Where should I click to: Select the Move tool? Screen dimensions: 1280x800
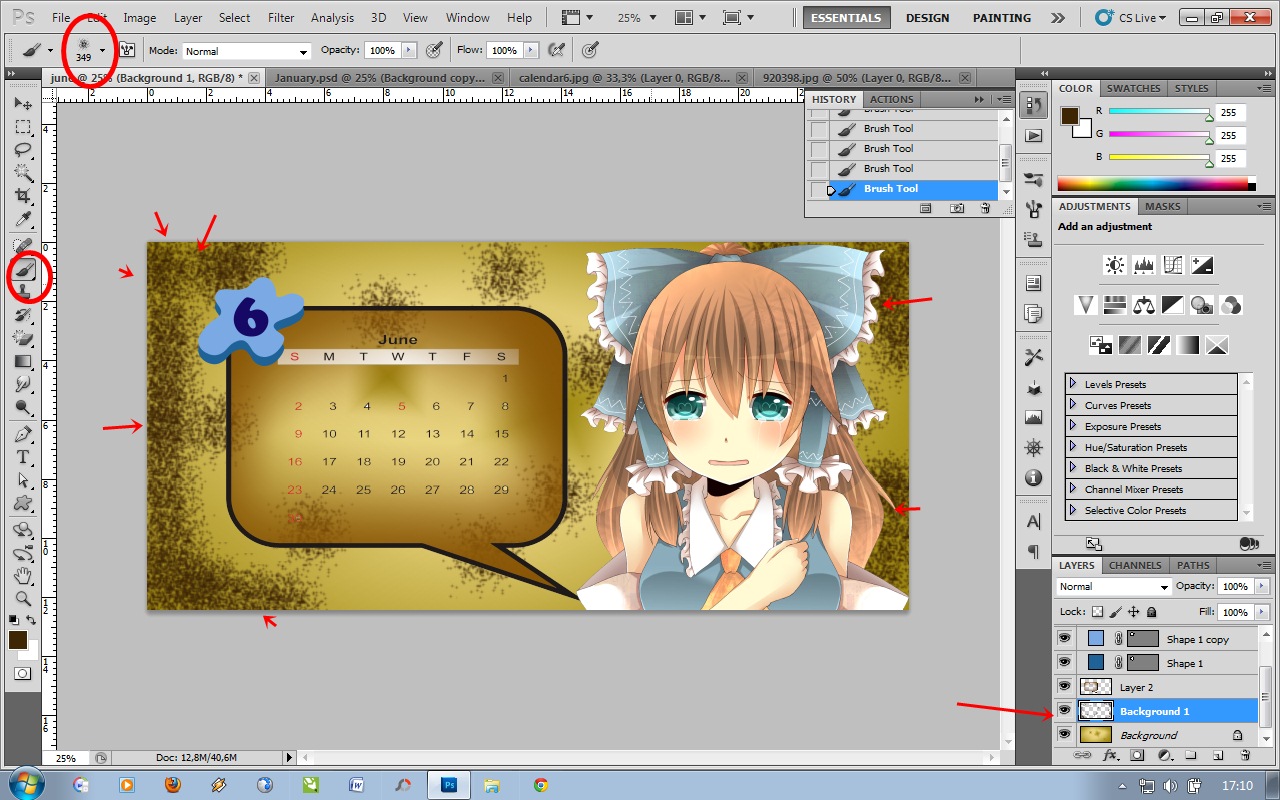tap(24, 104)
